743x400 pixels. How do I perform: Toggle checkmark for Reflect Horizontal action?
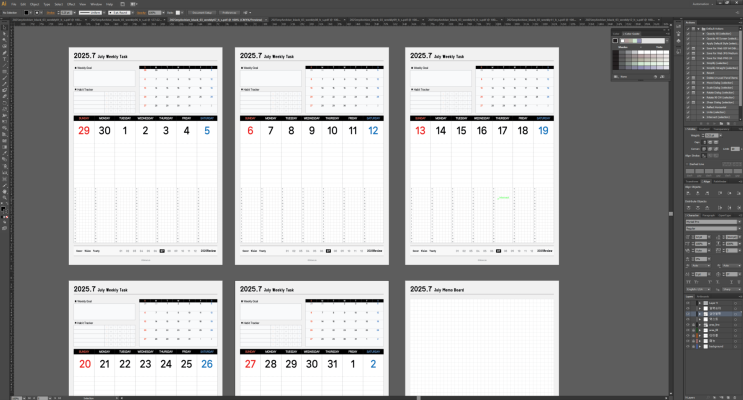(688, 107)
